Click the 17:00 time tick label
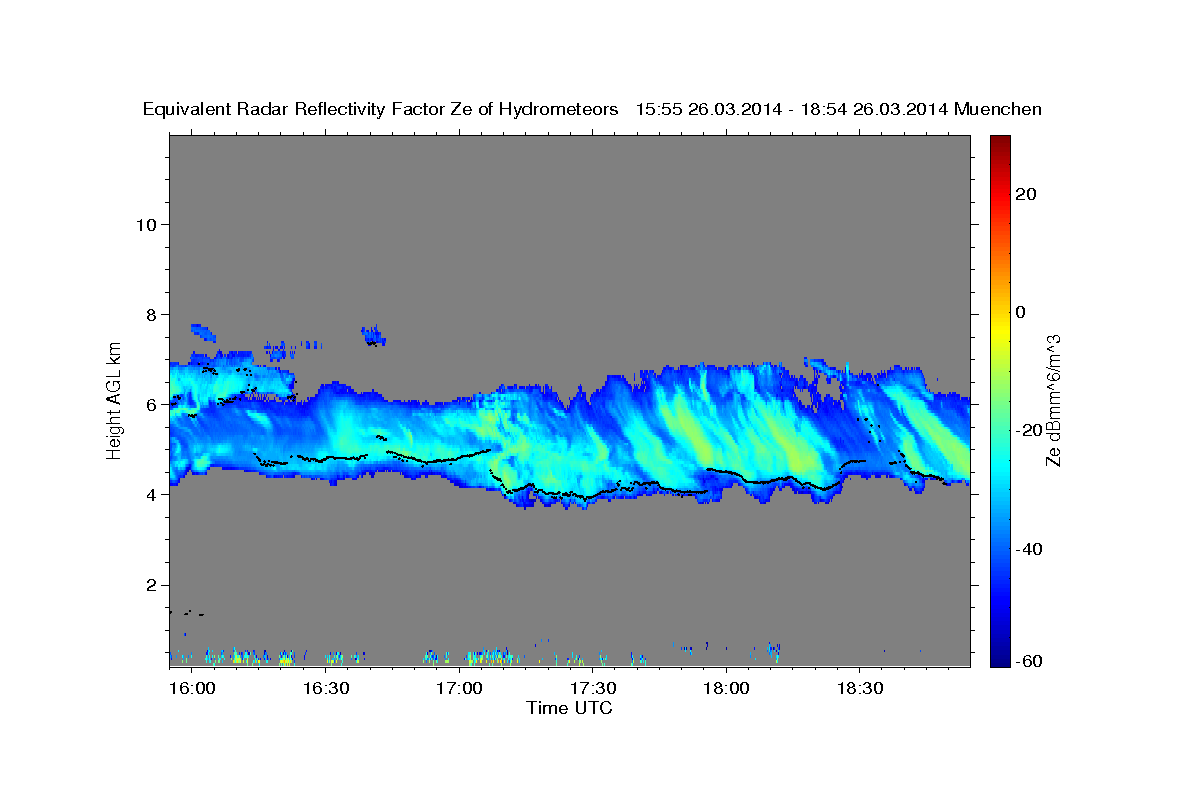Screen dimensions: 1200x800 (459, 688)
